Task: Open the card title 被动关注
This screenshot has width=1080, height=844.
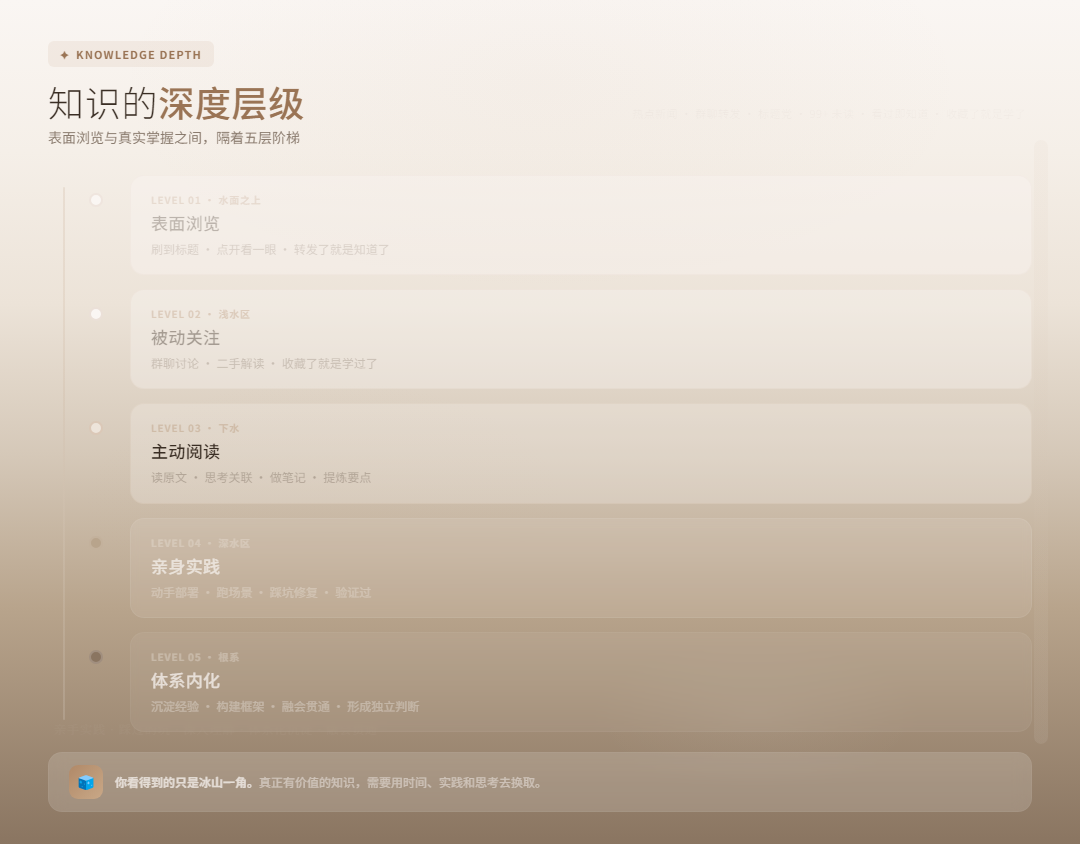Action: pyautogui.click(x=185, y=338)
